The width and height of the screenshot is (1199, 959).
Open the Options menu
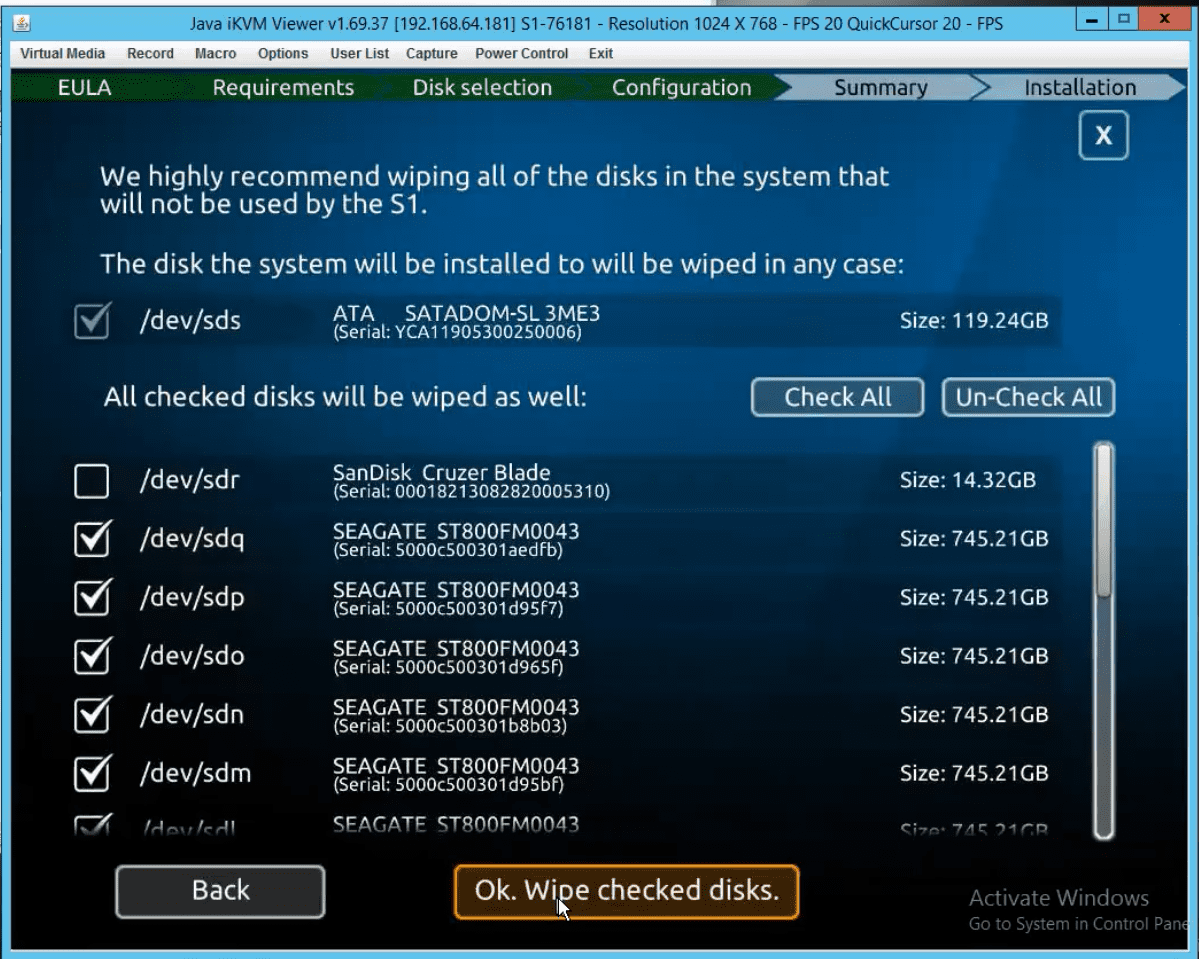[283, 54]
